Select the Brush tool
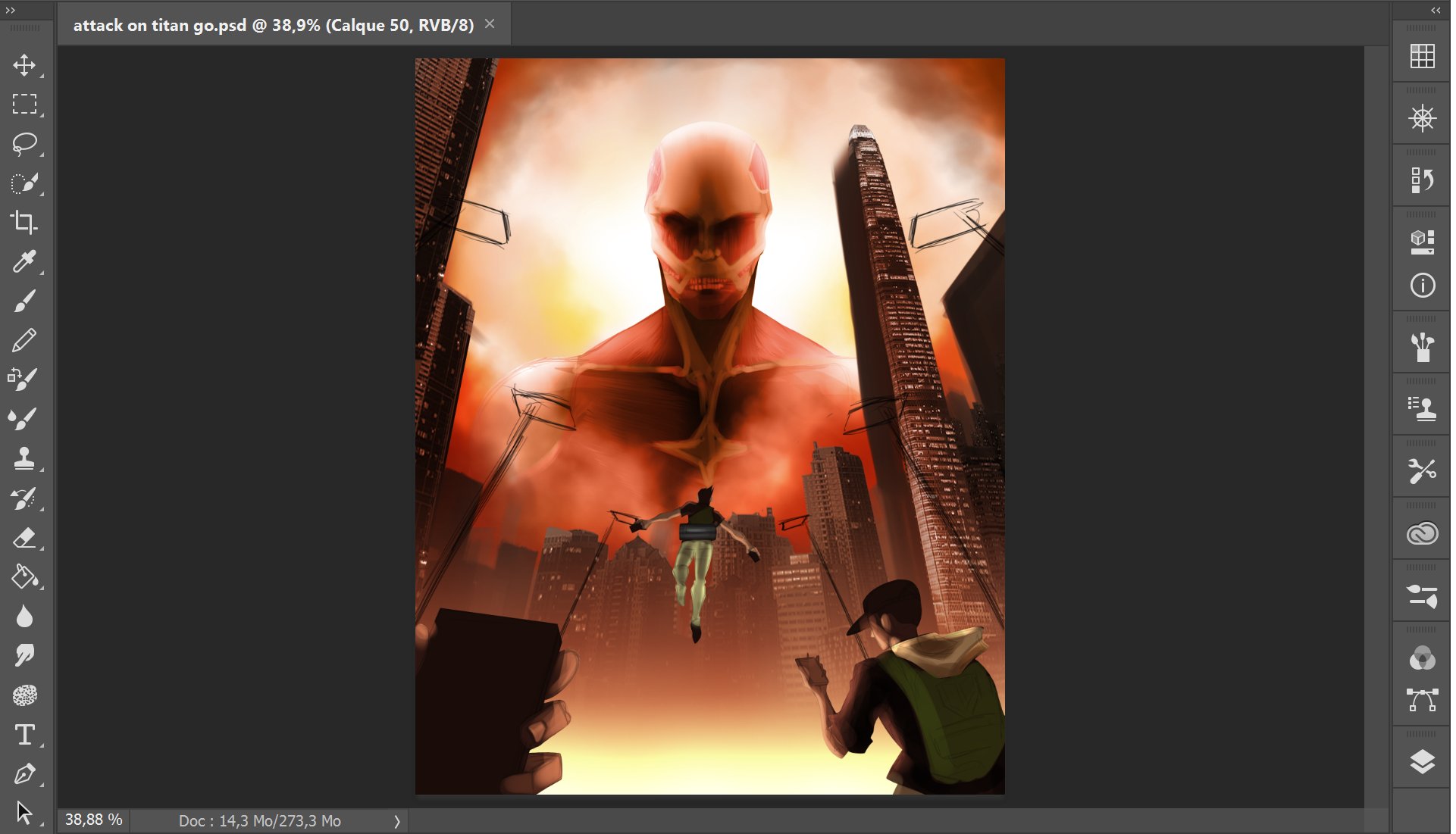The height and width of the screenshot is (834, 1456). tap(25, 301)
